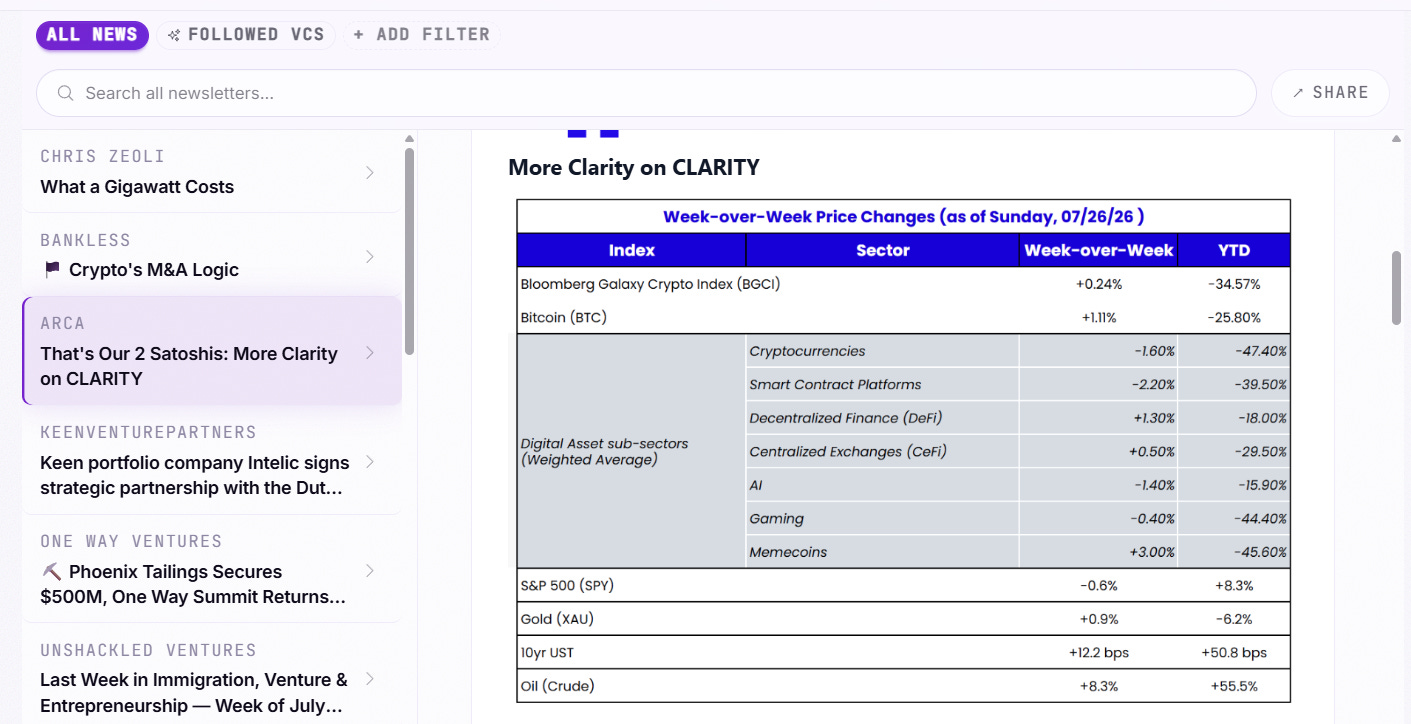Click sidebar scrollbar up arrow
The width and height of the screenshot is (1411, 724).
(x=409, y=139)
